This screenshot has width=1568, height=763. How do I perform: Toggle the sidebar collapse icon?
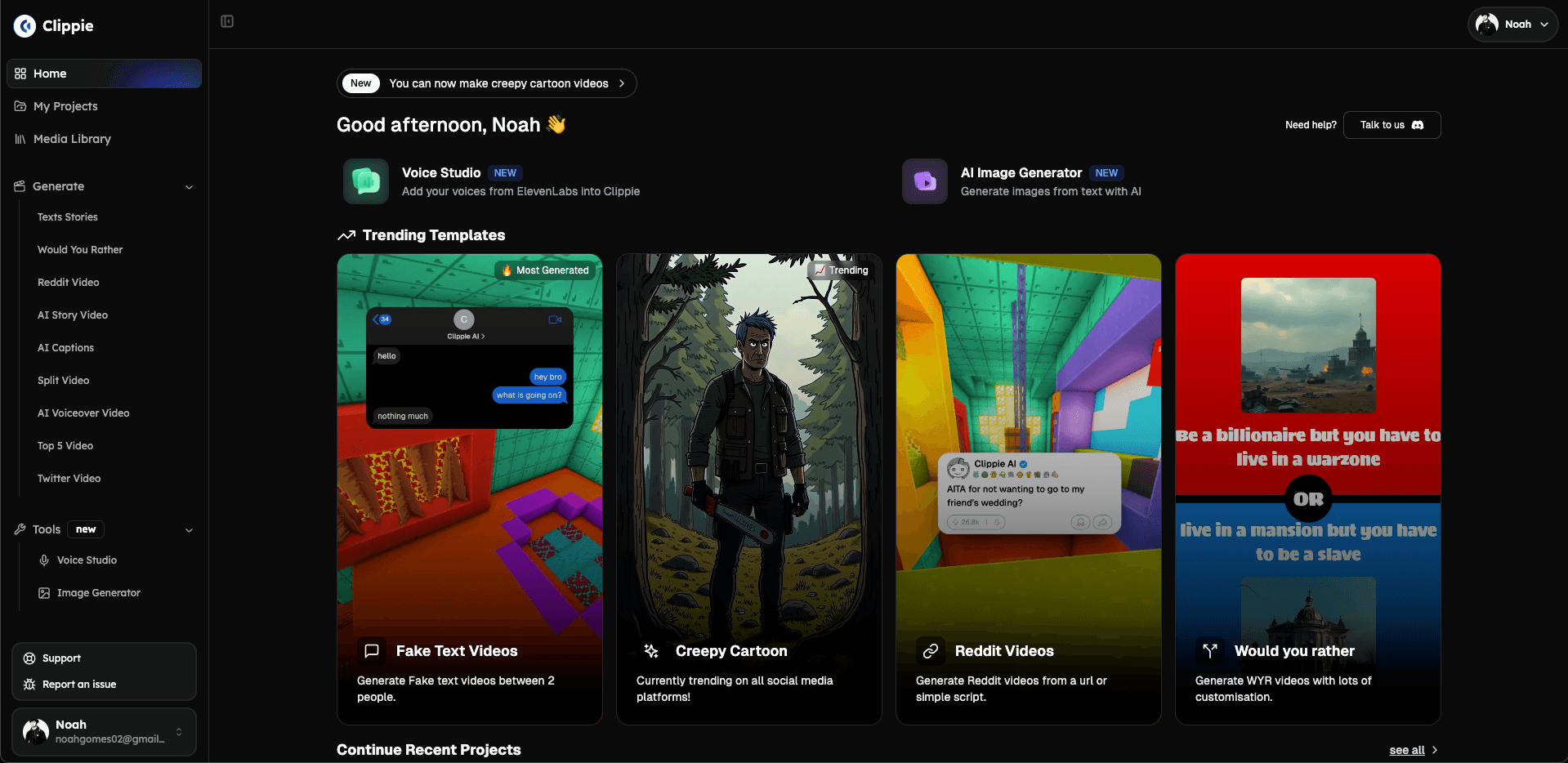point(227,21)
